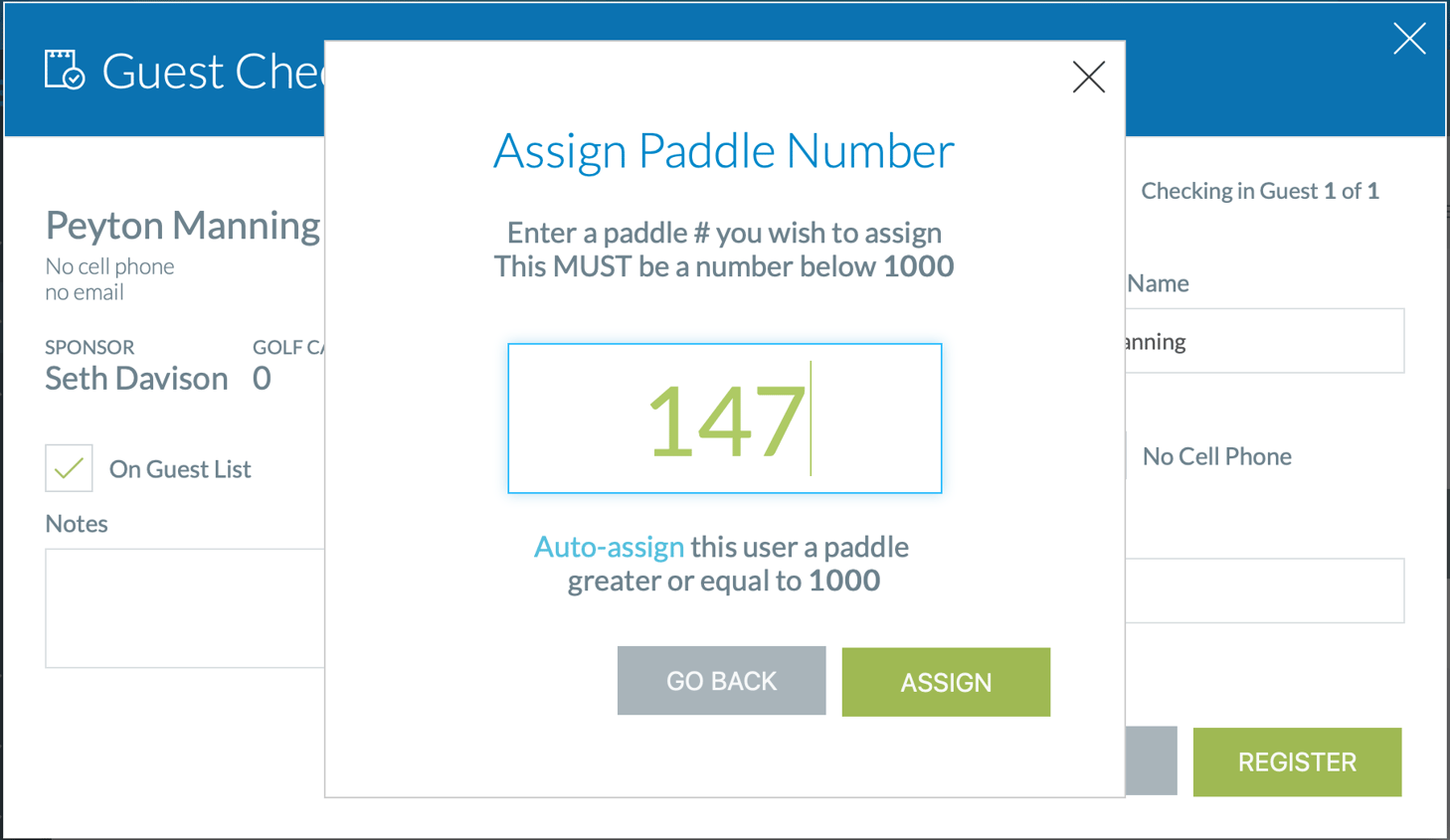Click the Assign Paddle Number title
This screenshot has width=1450, height=840.
723,151
